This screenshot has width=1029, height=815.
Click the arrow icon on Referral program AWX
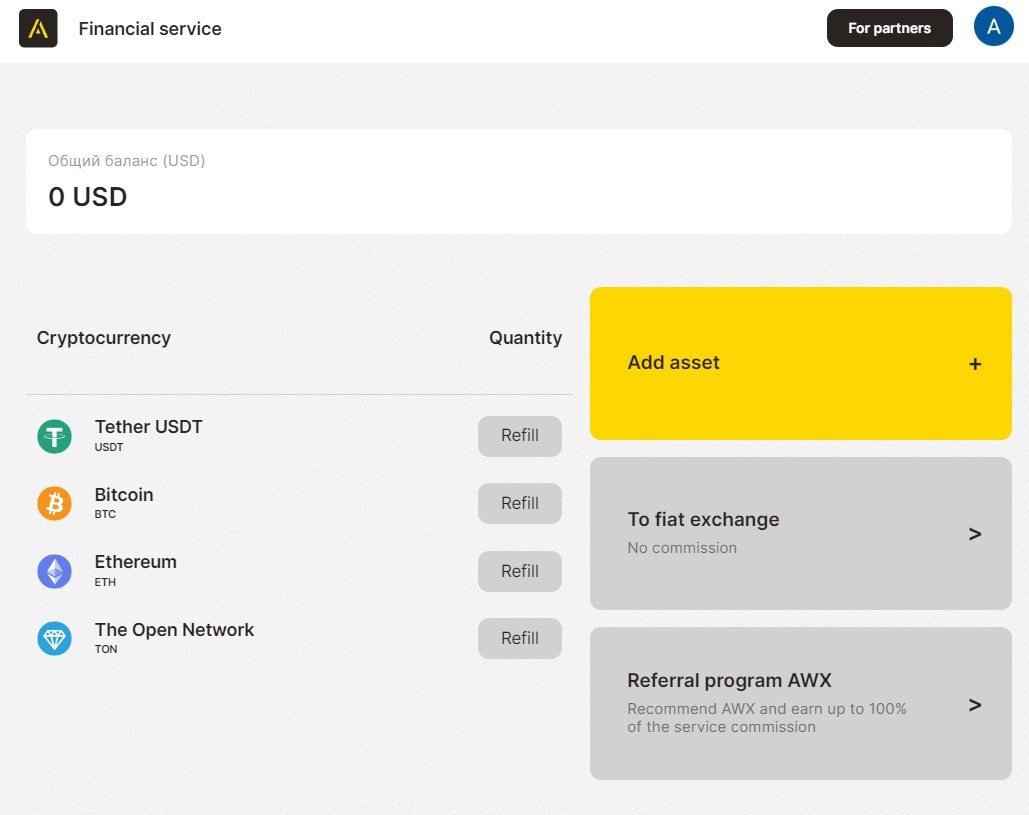pos(975,705)
